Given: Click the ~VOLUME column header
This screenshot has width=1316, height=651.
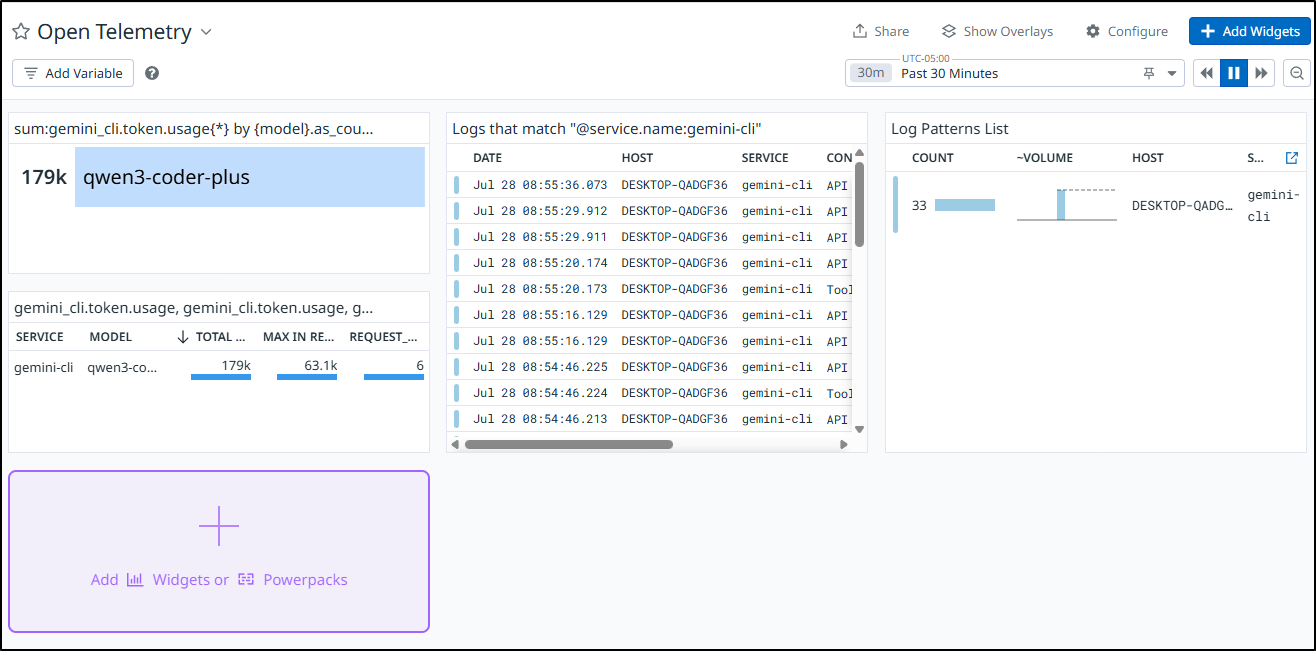Looking at the screenshot, I should click(x=1045, y=158).
